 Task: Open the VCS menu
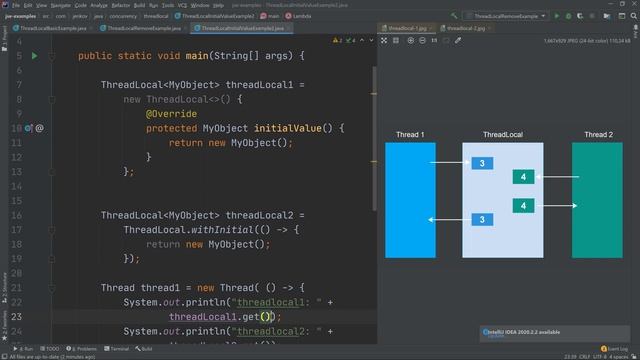182,5
